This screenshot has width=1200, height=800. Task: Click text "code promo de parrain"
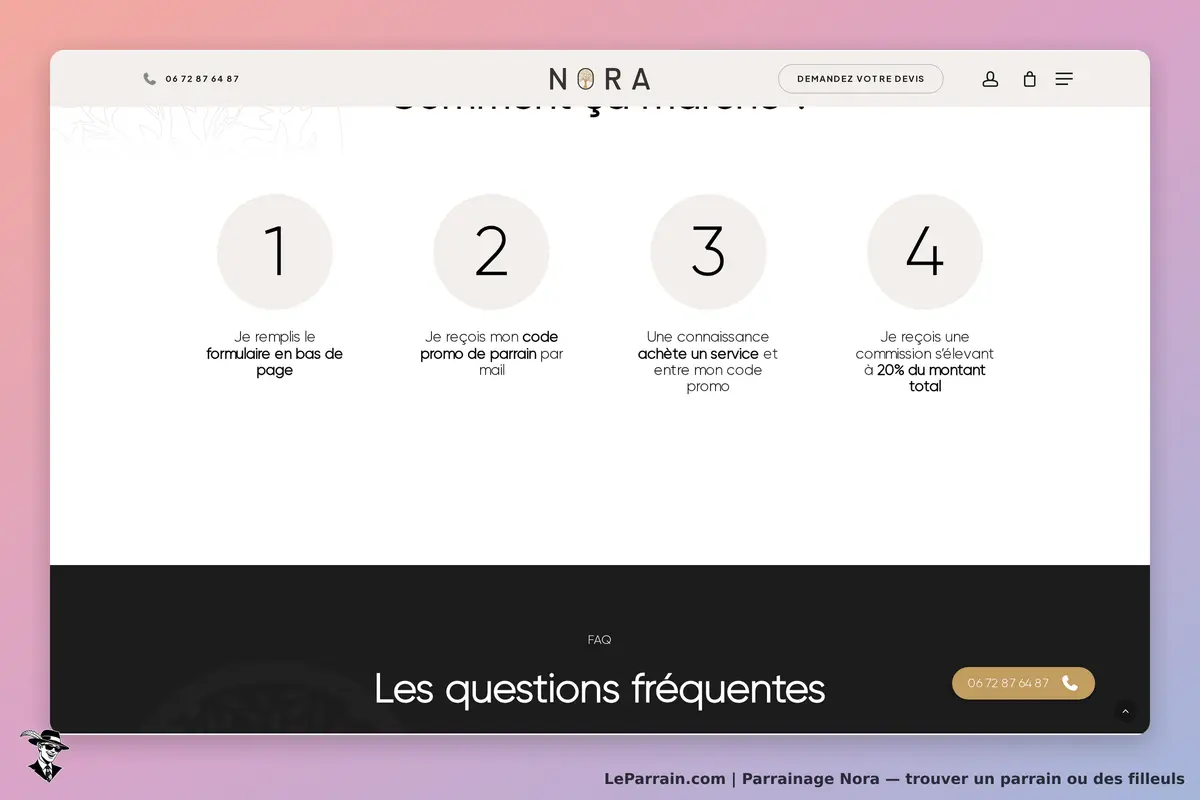point(489,345)
